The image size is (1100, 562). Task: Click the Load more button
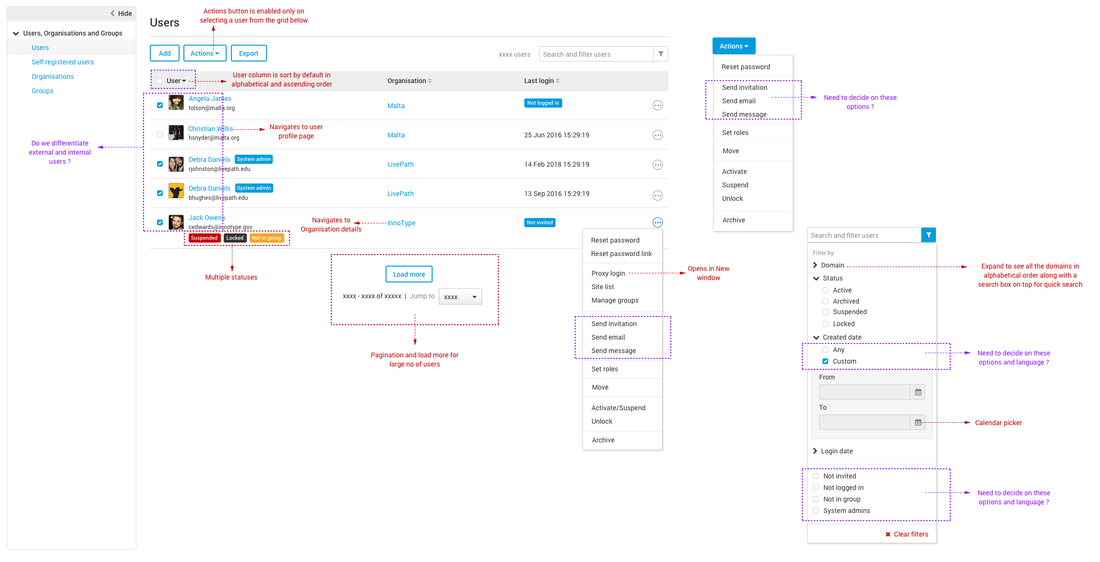[x=409, y=274]
